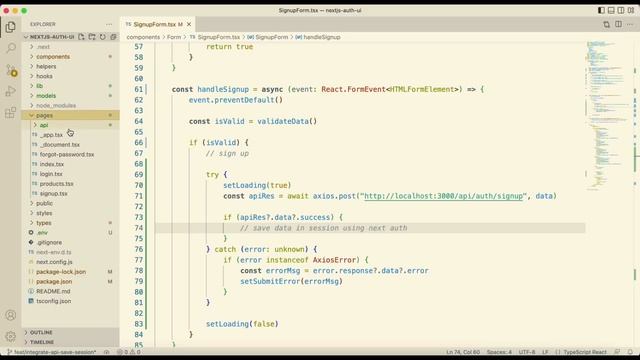Open editor more actions ellipsis
This screenshot has height=360, width=640.
pyautogui.click(x=630, y=24)
